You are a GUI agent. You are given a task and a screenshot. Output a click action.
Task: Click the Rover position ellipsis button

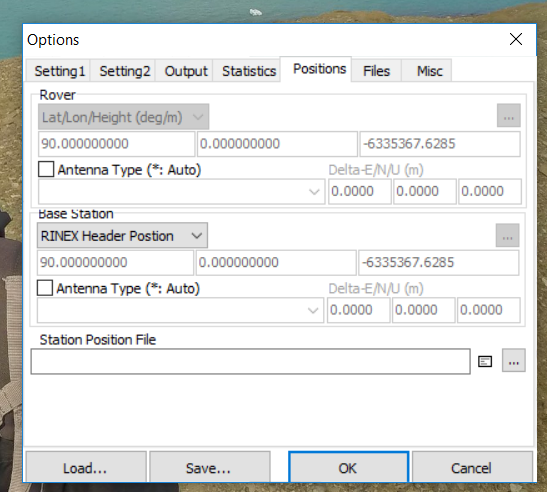[x=509, y=115]
